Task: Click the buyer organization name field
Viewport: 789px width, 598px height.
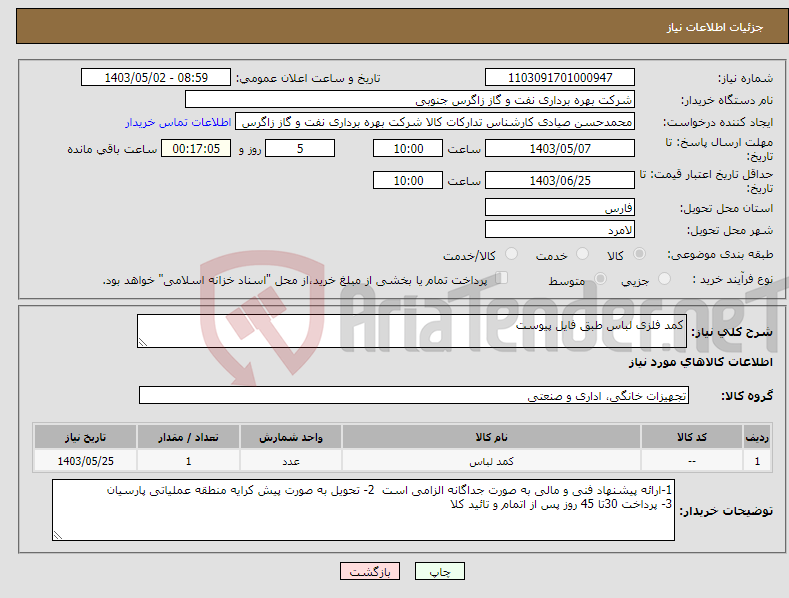Action: pos(410,100)
